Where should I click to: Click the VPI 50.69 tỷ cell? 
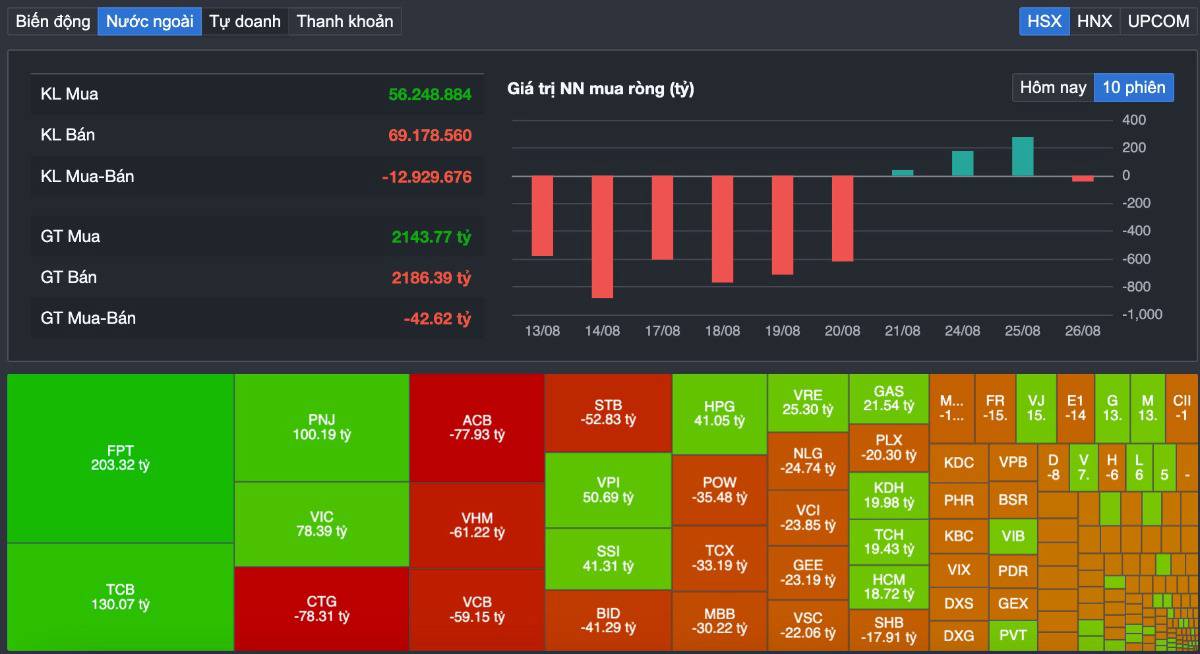(x=608, y=490)
